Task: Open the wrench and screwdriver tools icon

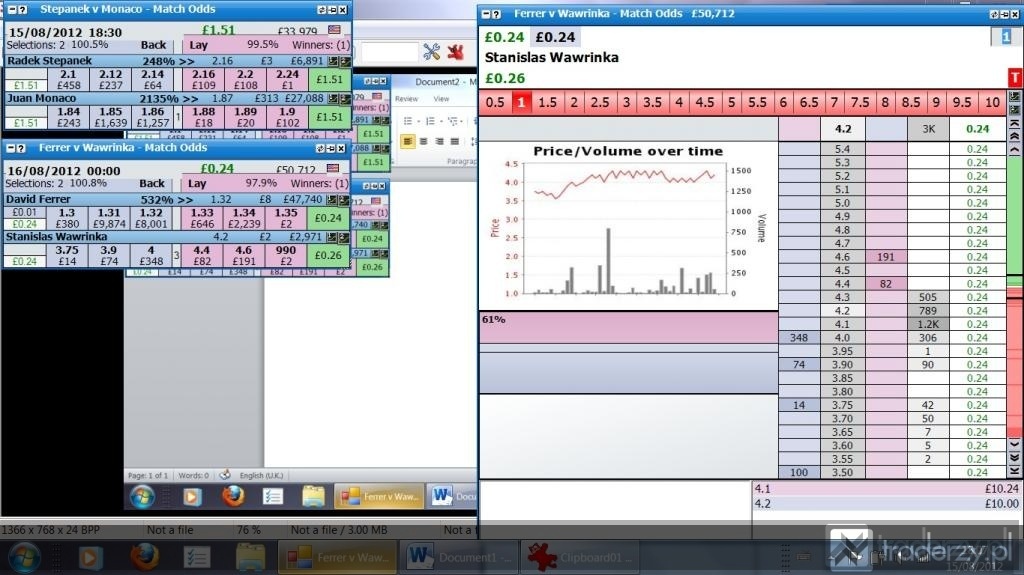Action: point(432,52)
